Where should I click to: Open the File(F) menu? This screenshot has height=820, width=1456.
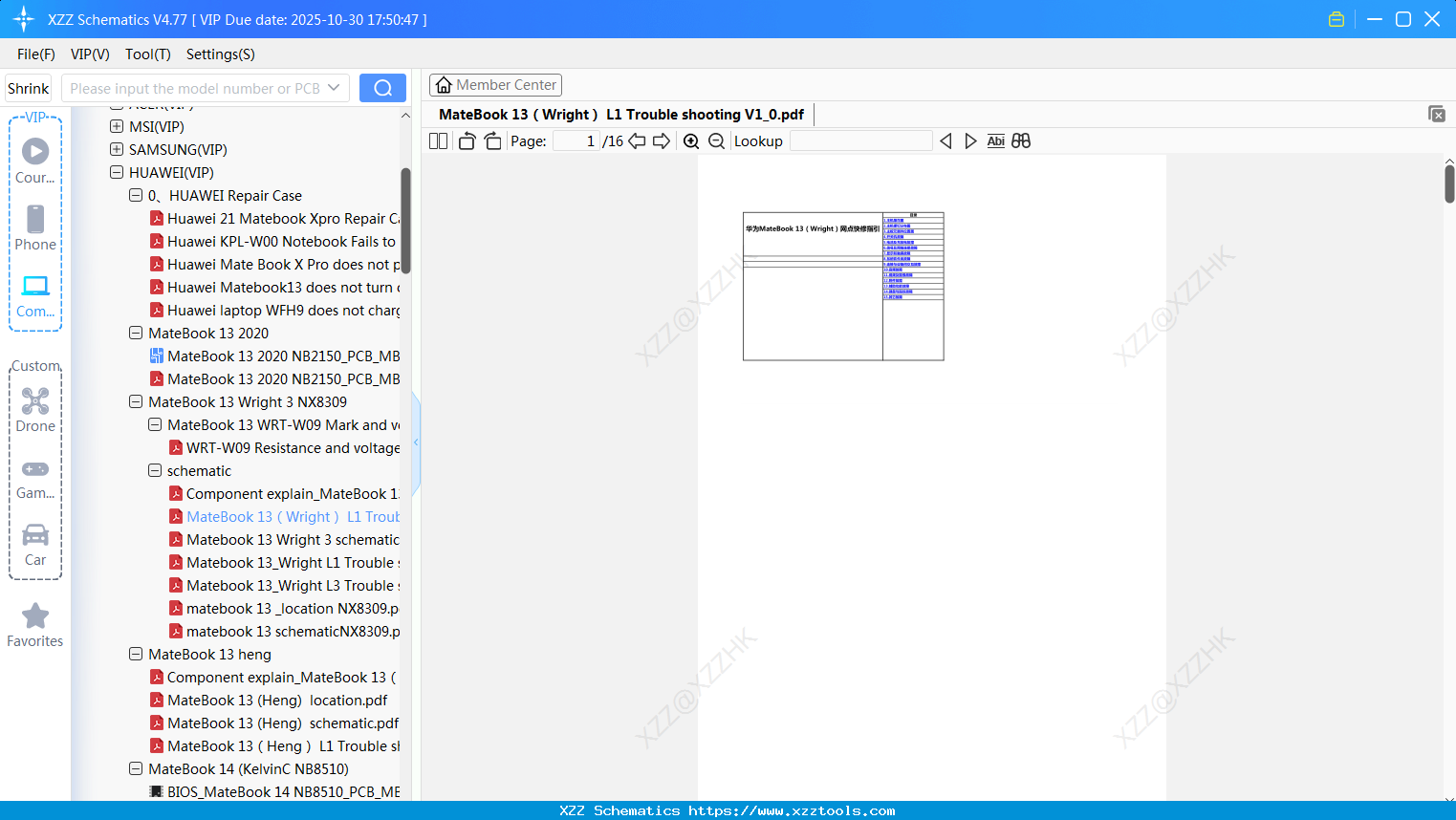(36, 54)
